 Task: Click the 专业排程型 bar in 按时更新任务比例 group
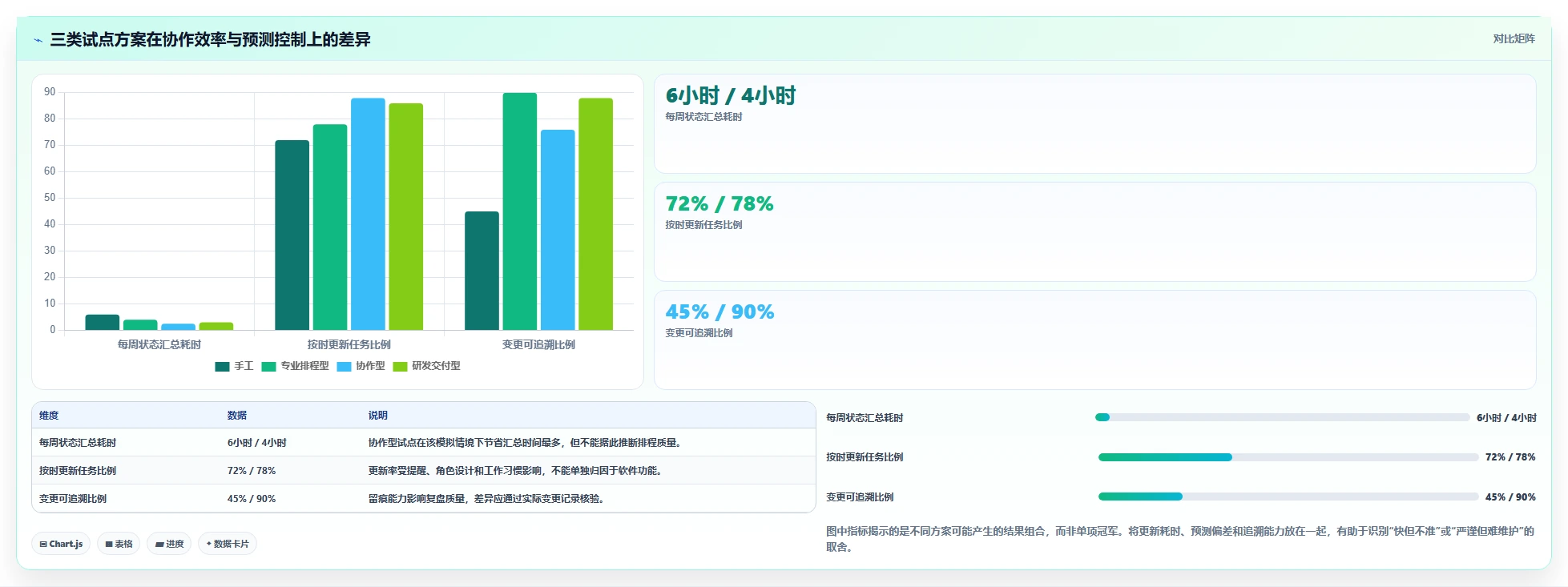(330, 227)
